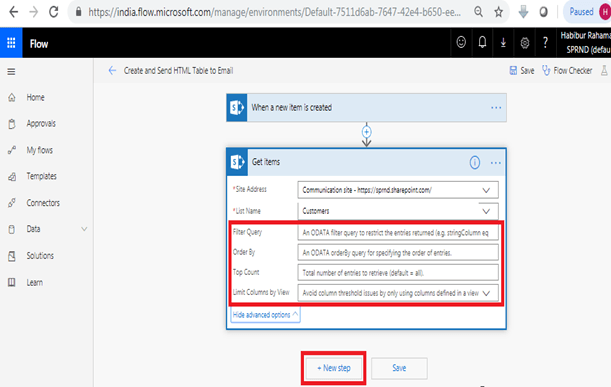The image size is (611, 387).
Task: Click the browser forward arrow
Action: coord(34,12)
